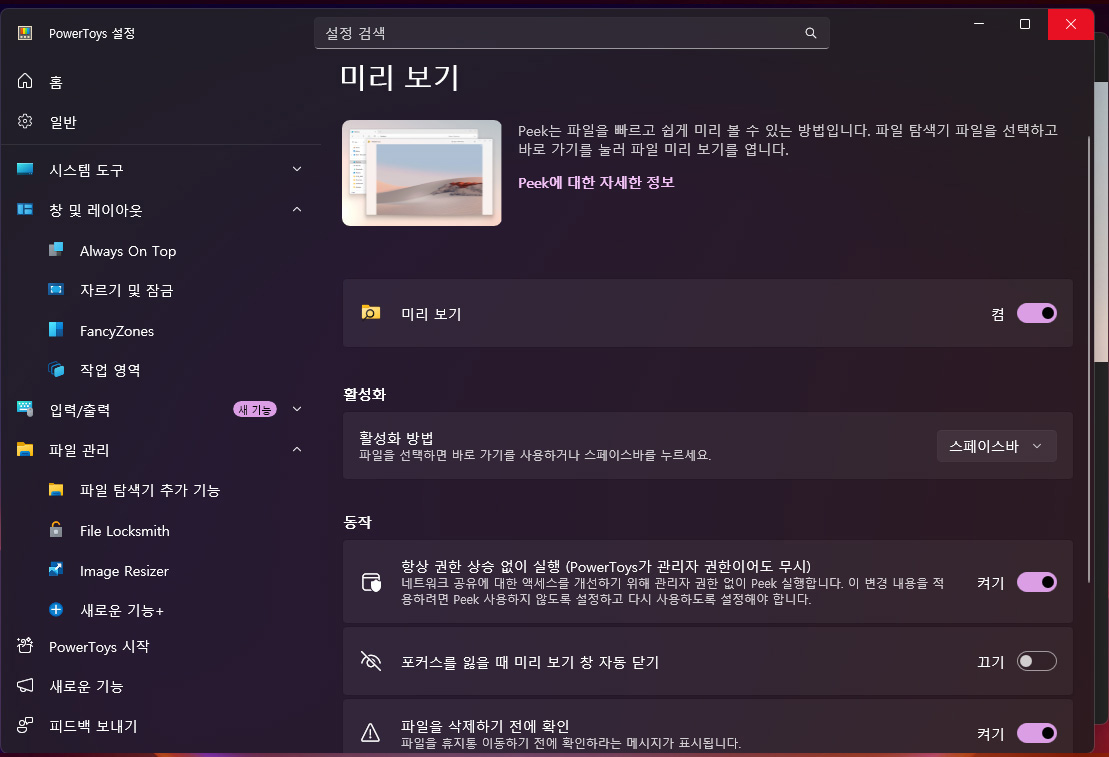This screenshot has height=757, width=1109.
Task: Click the Give Feedback icon
Action: point(25,725)
